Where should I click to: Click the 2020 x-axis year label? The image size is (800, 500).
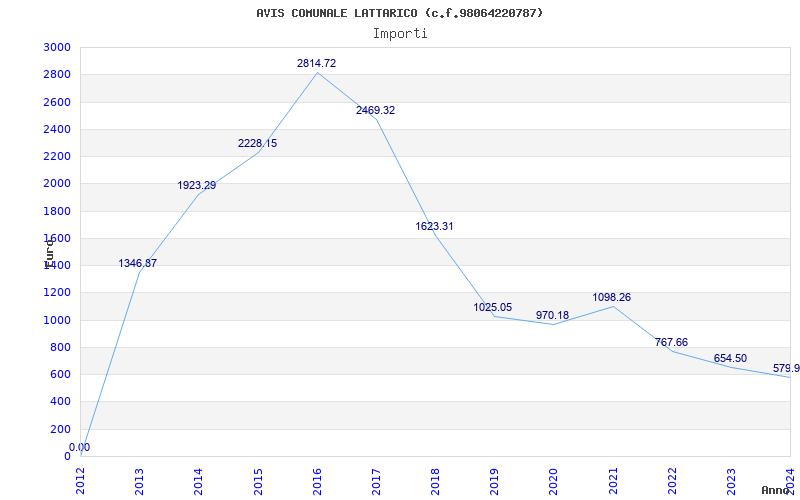point(554,482)
